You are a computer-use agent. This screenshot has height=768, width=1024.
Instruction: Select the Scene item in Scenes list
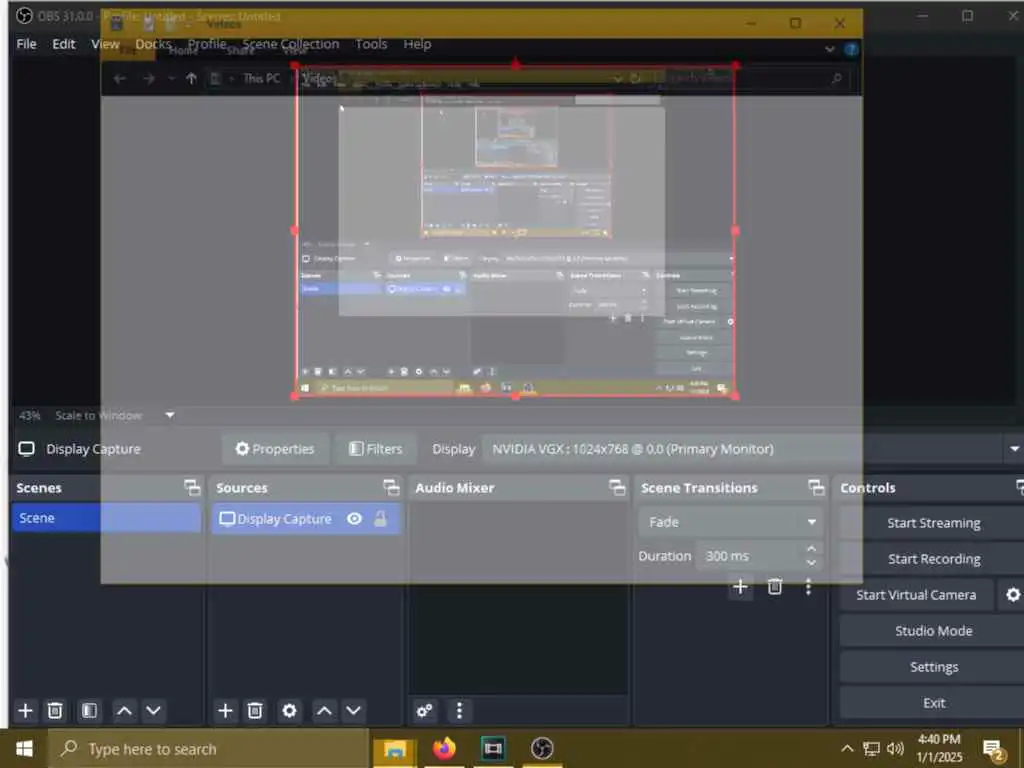coord(106,518)
